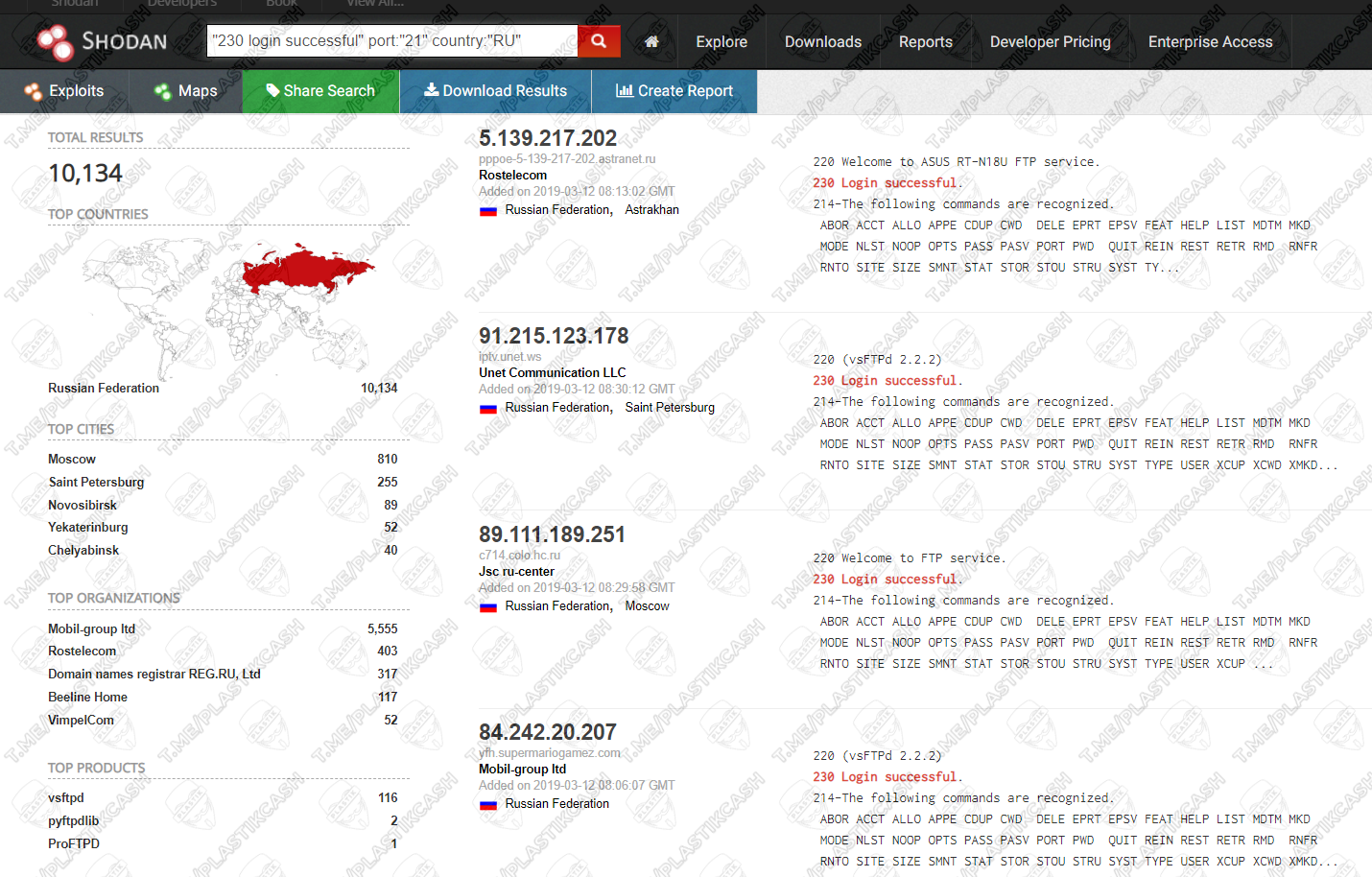Click the flag icon next to Saint Petersburg

pyautogui.click(x=488, y=408)
